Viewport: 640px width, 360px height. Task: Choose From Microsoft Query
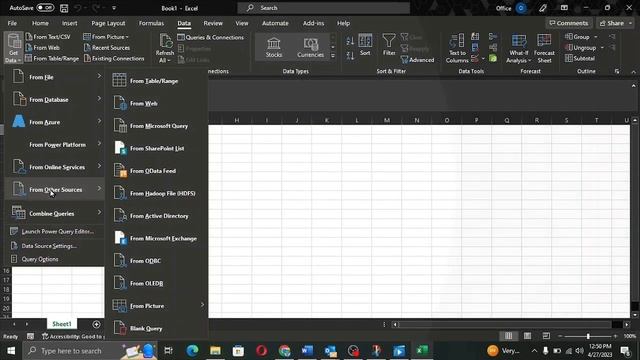[x=157, y=126]
